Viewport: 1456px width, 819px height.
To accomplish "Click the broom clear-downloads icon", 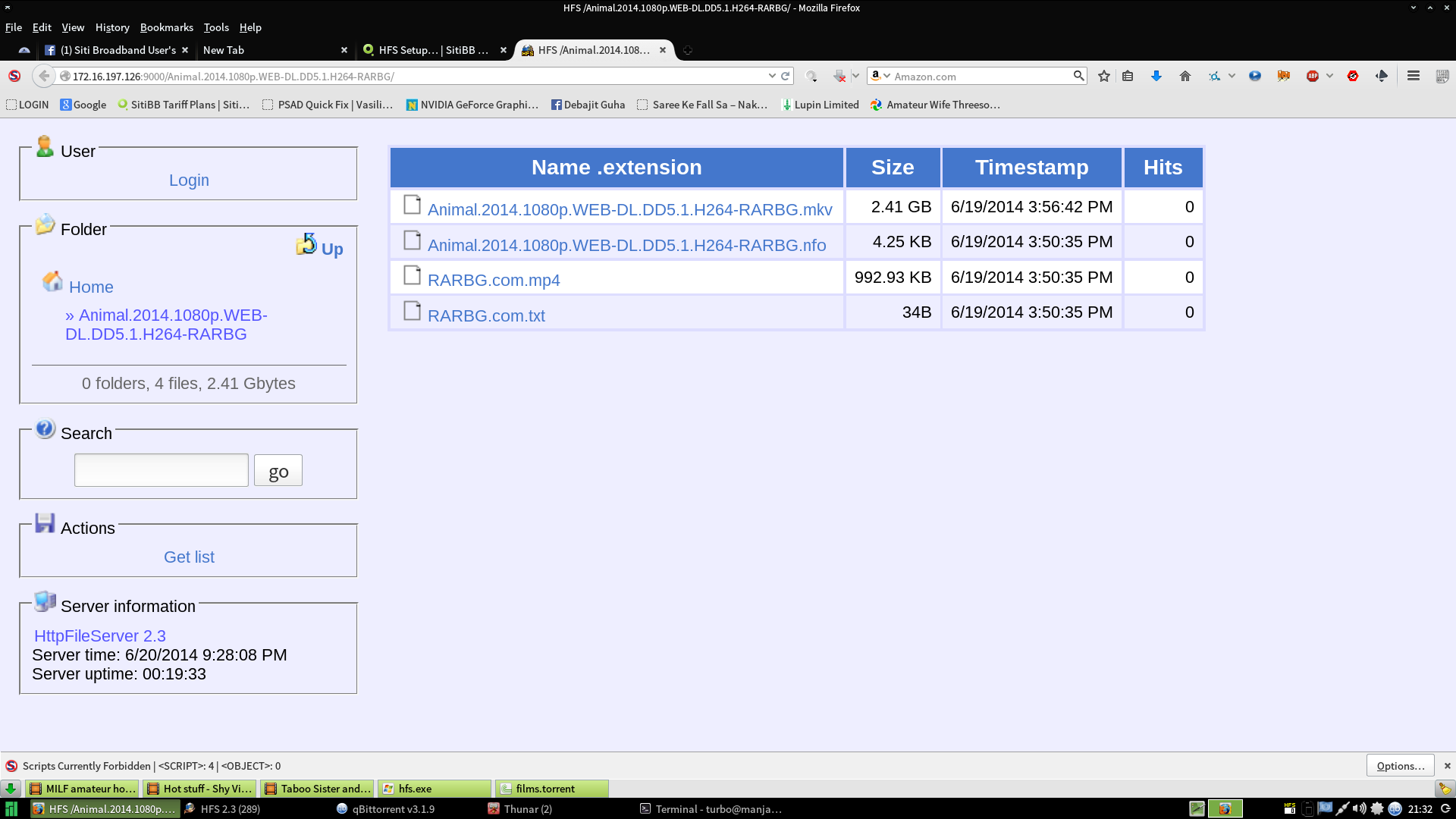I will [1445, 789].
